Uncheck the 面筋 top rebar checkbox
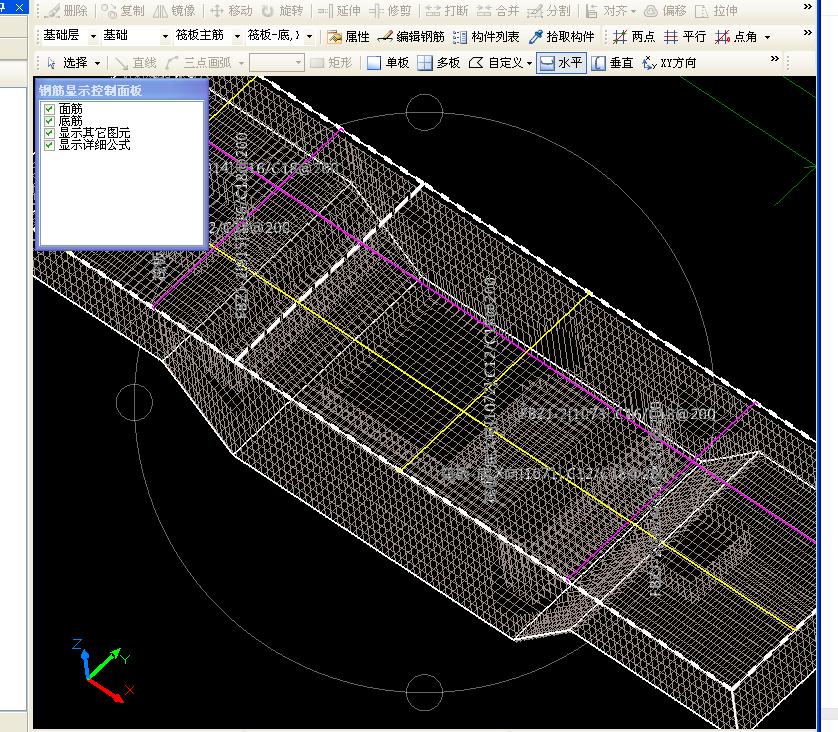 (x=49, y=109)
